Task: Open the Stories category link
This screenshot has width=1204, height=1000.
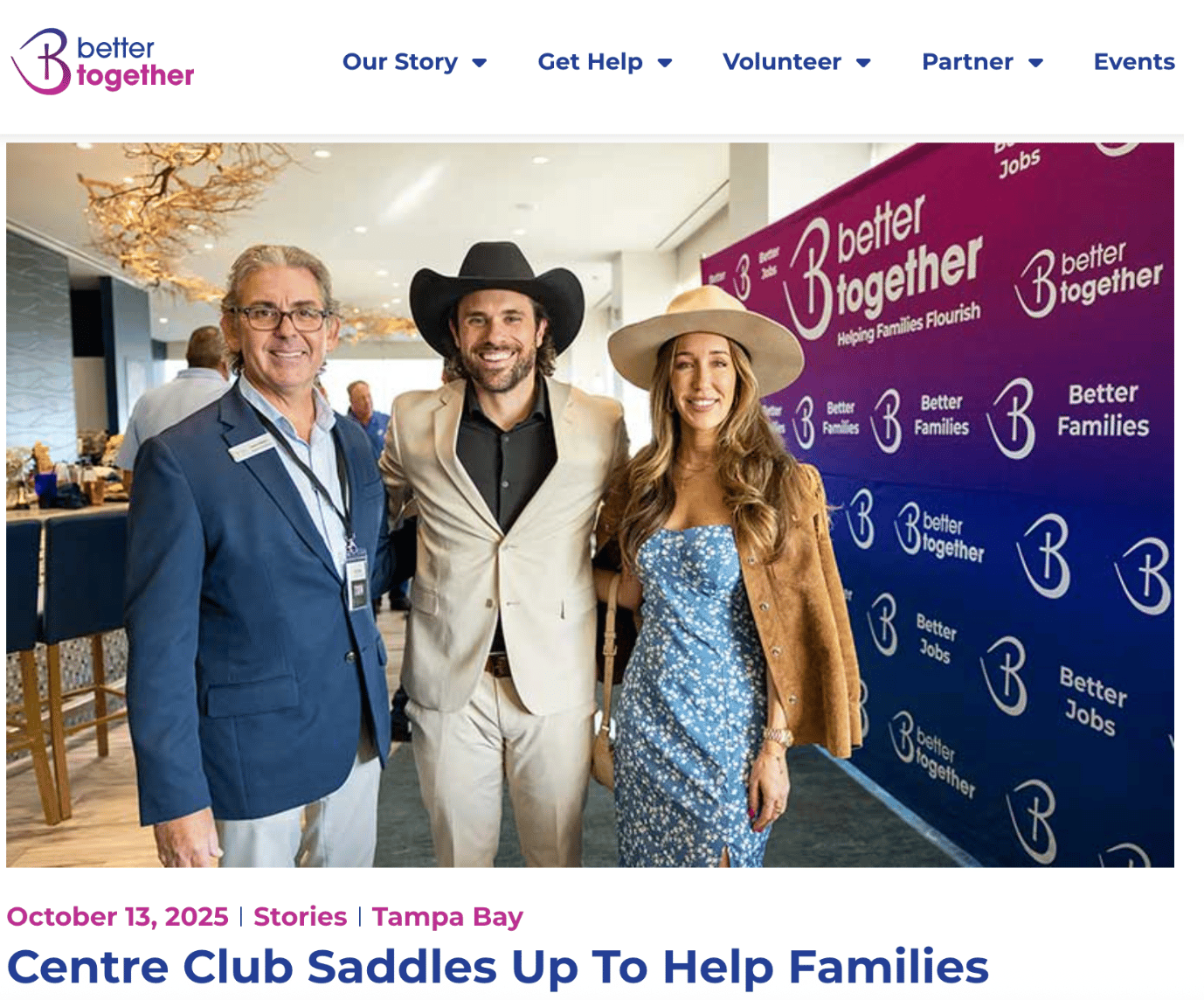Action: (x=301, y=916)
